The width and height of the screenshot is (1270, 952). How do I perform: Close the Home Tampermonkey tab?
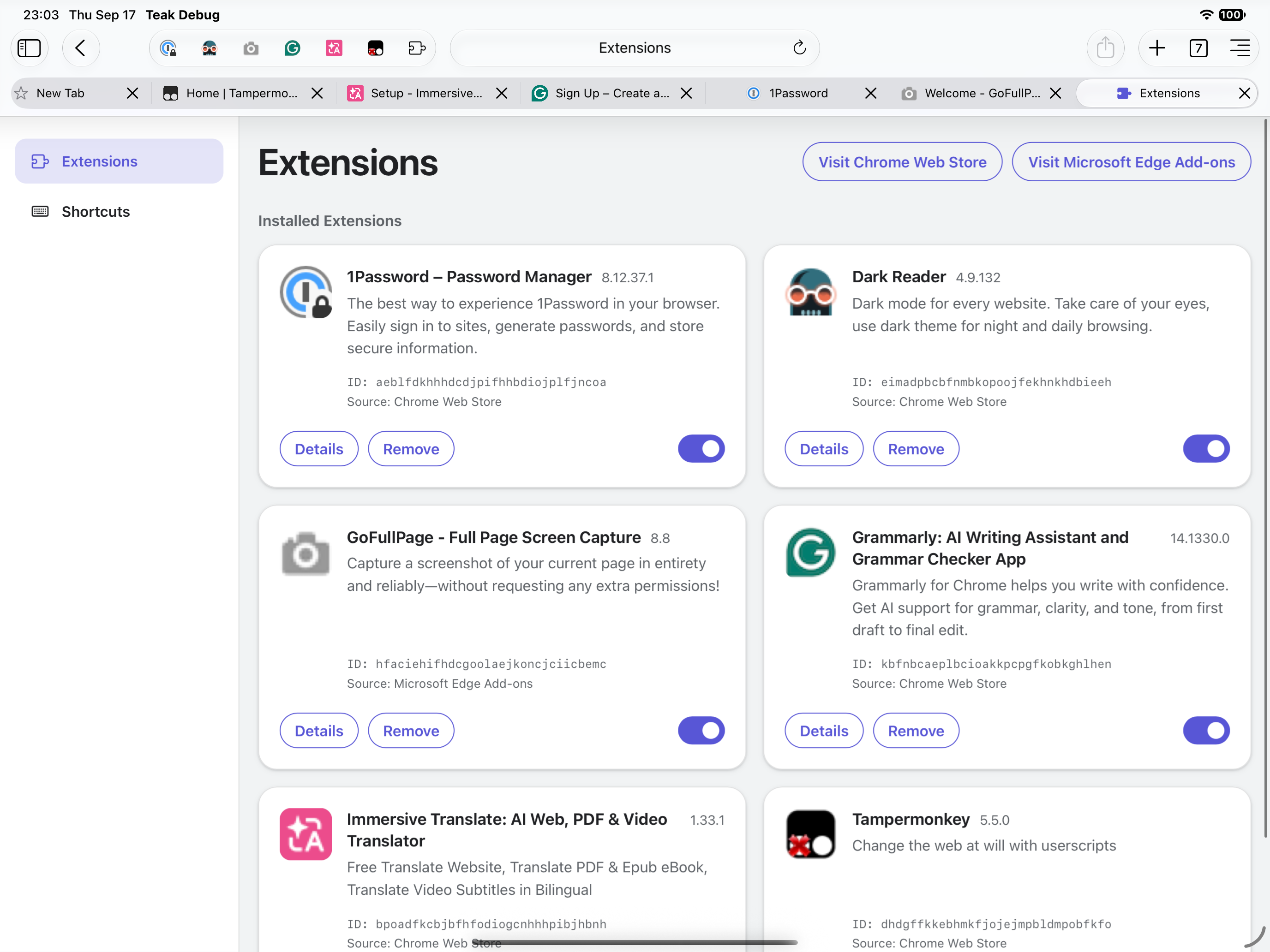(317, 93)
